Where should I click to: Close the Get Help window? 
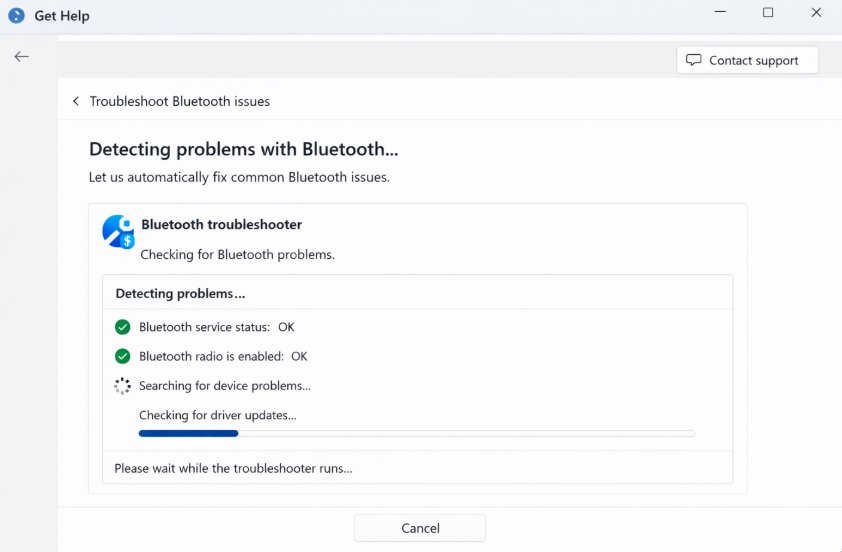pyautogui.click(x=816, y=12)
